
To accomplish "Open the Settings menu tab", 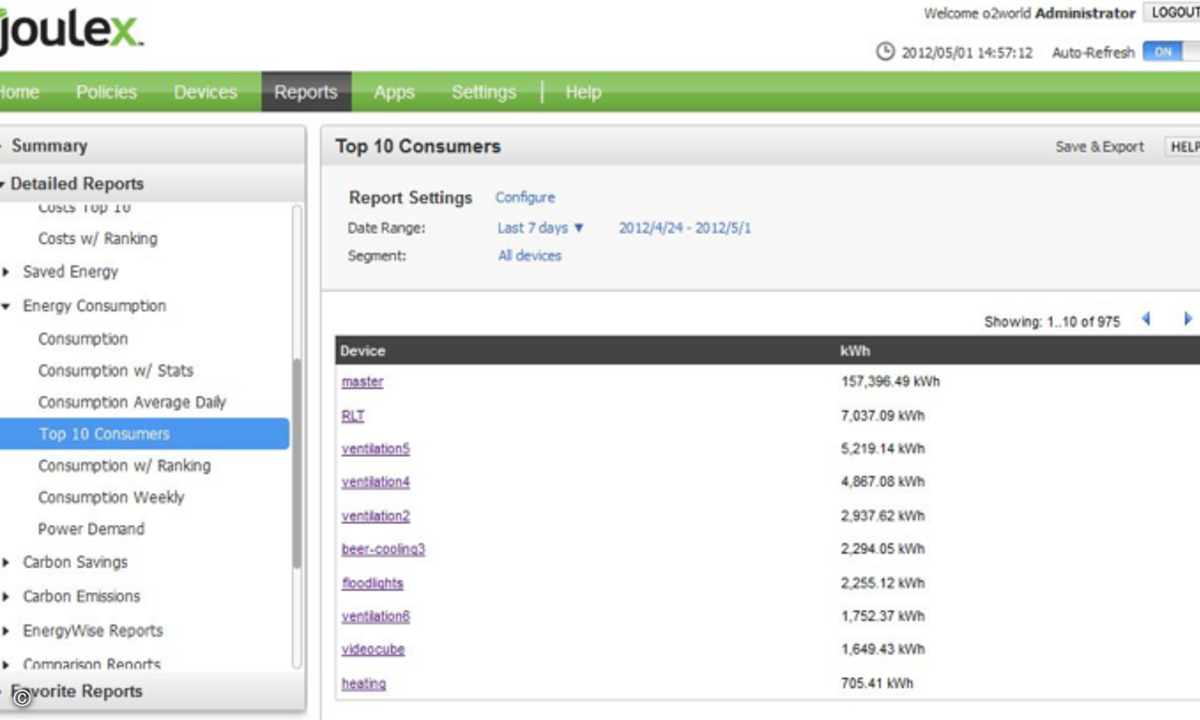I will [483, 92].
